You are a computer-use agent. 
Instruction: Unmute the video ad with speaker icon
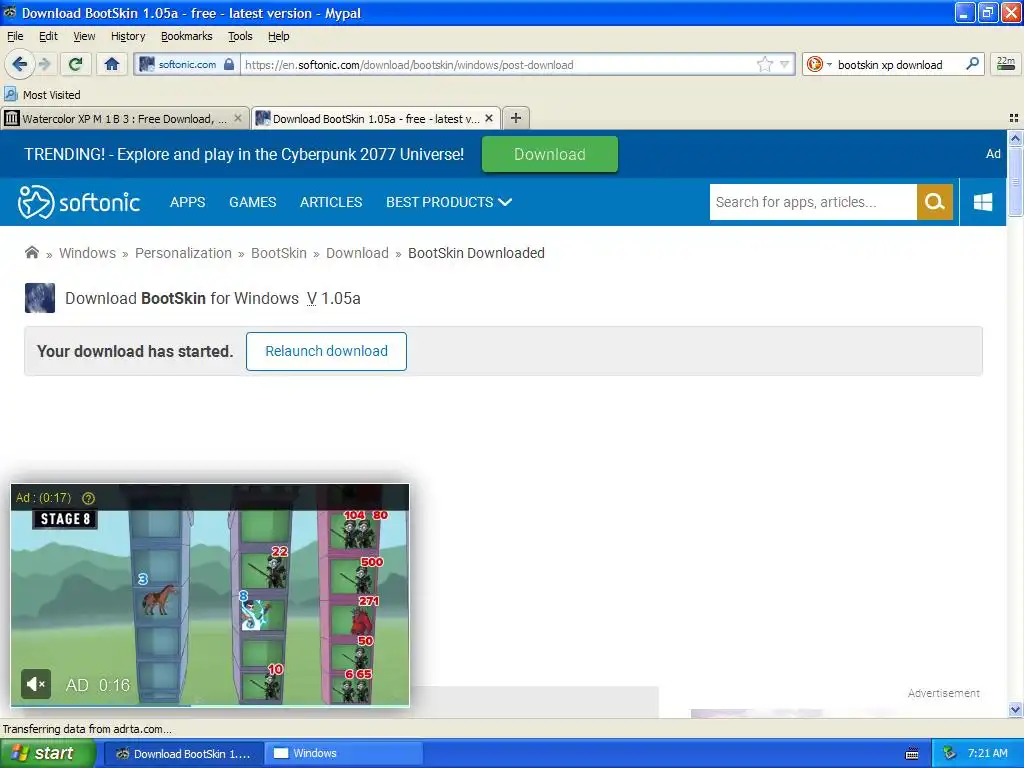[35, 684]
